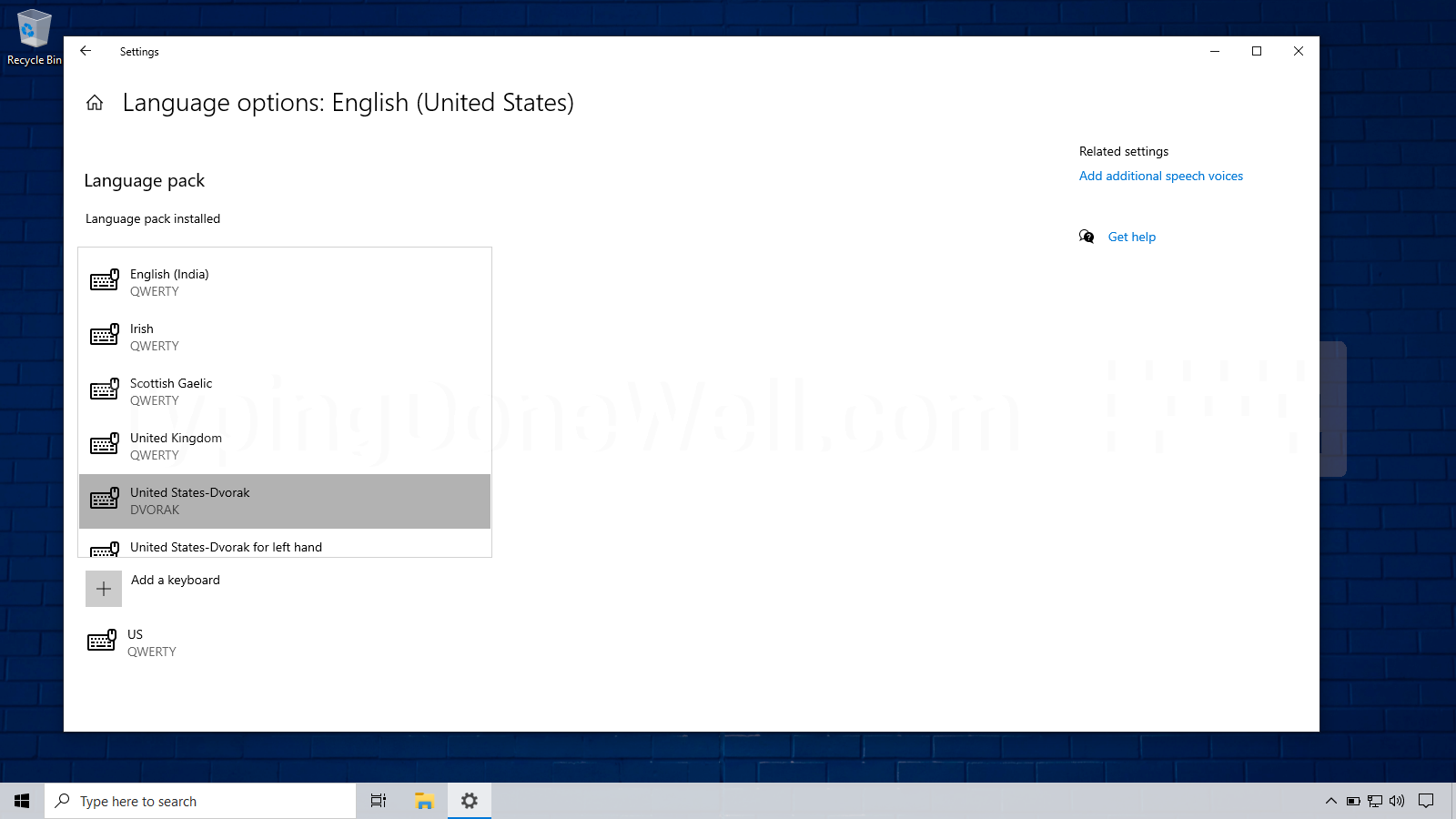Click the volume icon in the system tray

[1398, 801]
